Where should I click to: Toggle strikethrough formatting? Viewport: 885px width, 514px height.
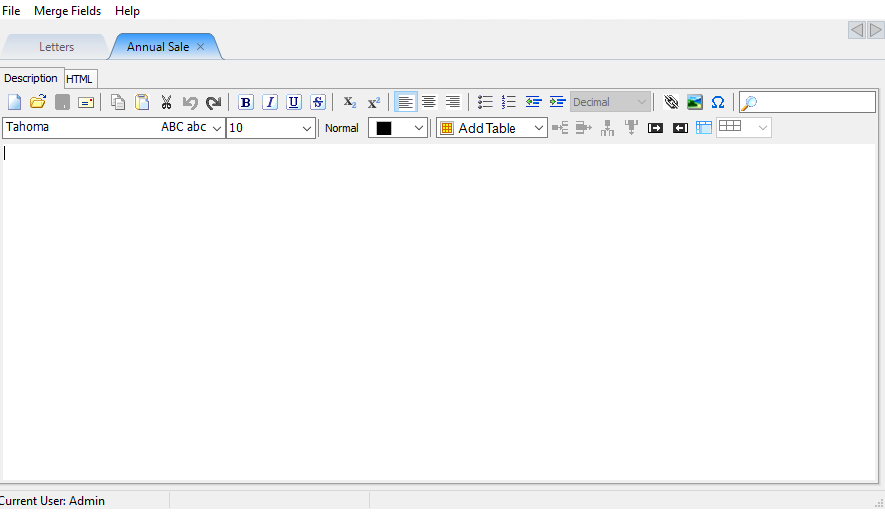tap(318, 102)
